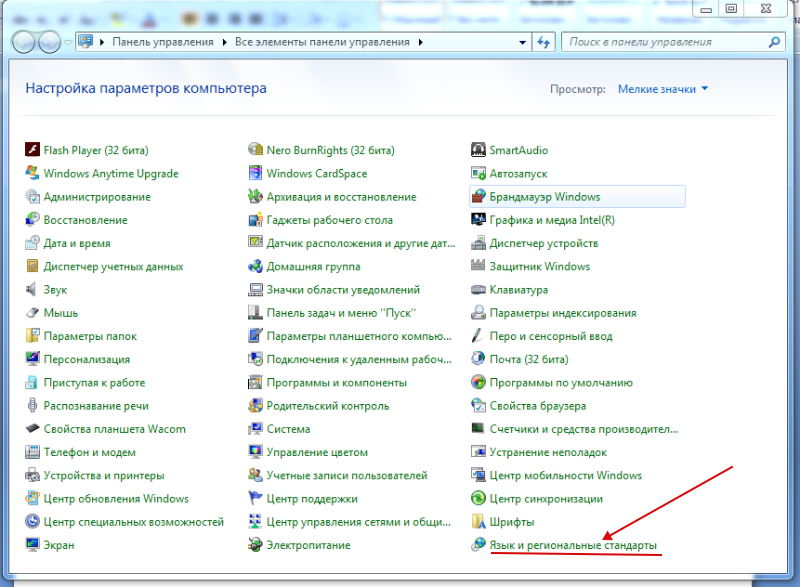800x587 pixels.
Task: Open Центр обновления Windows link
Action: click(x=116, y=498)
